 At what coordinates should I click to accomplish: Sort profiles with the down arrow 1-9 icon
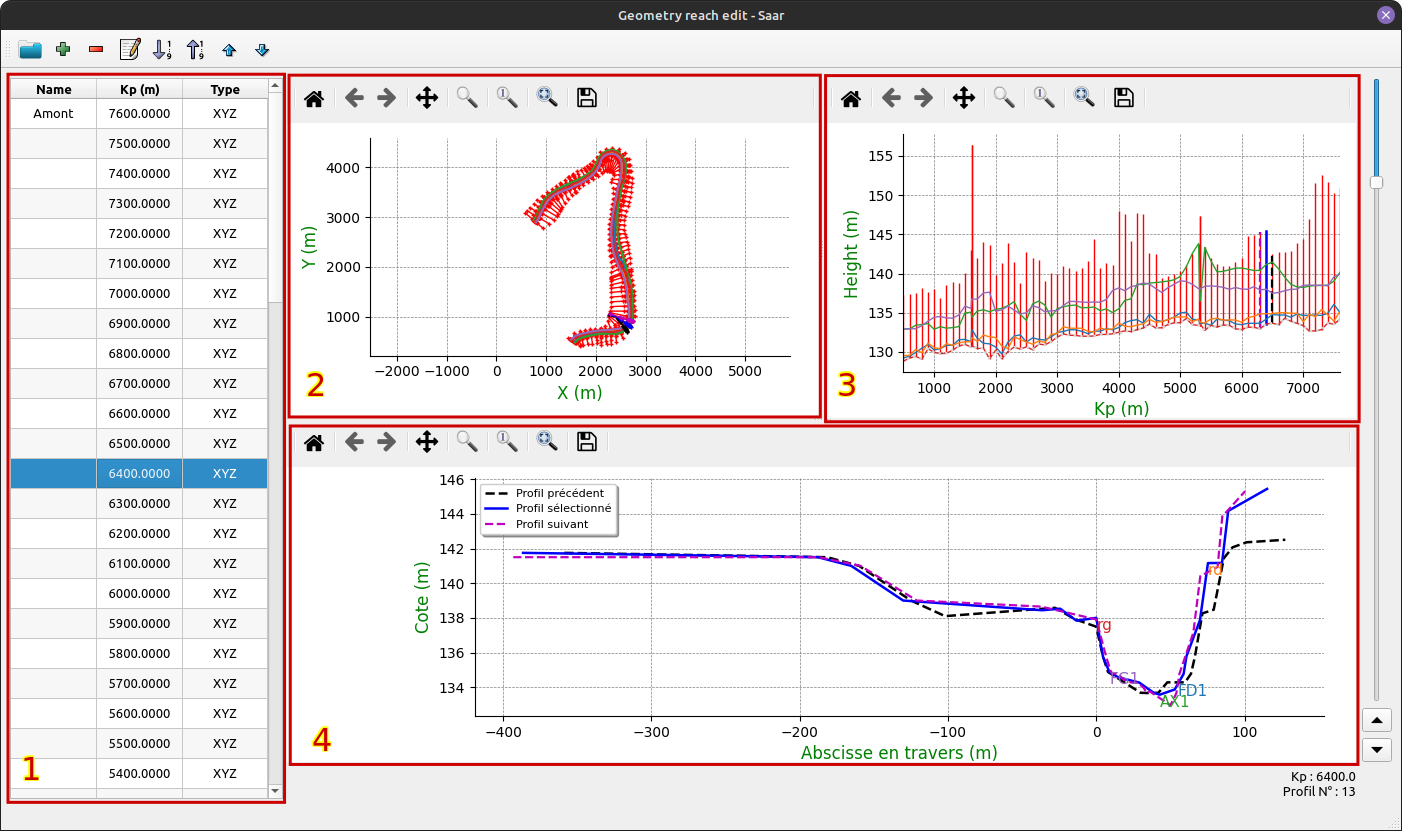(162, 49)
